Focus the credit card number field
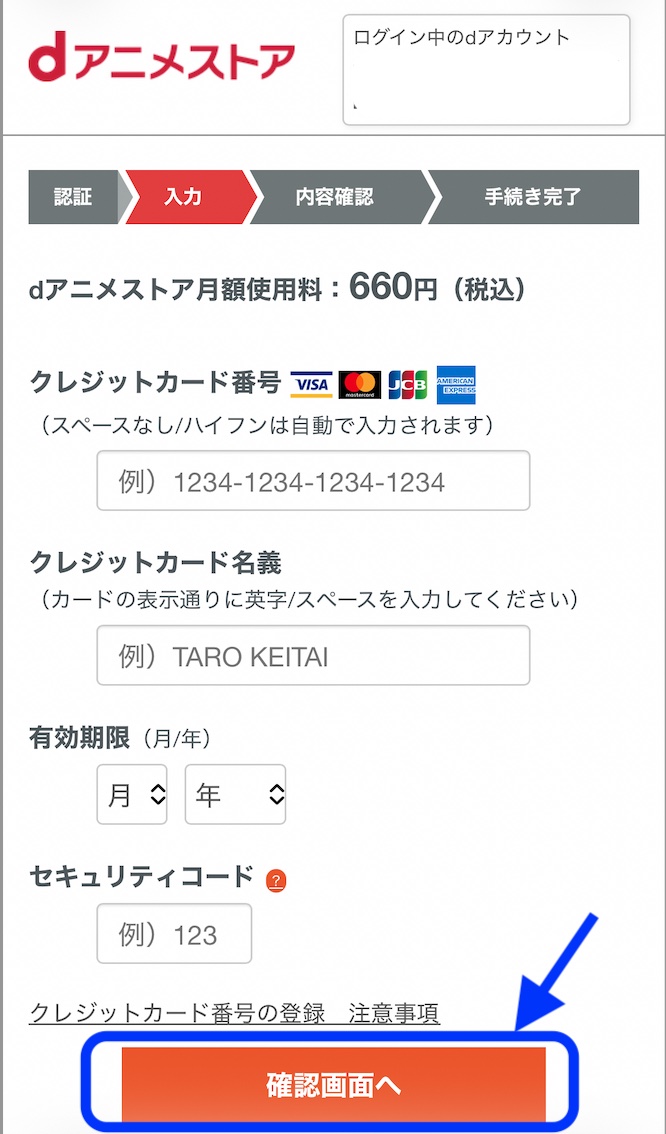 click(x=313, y=481)
